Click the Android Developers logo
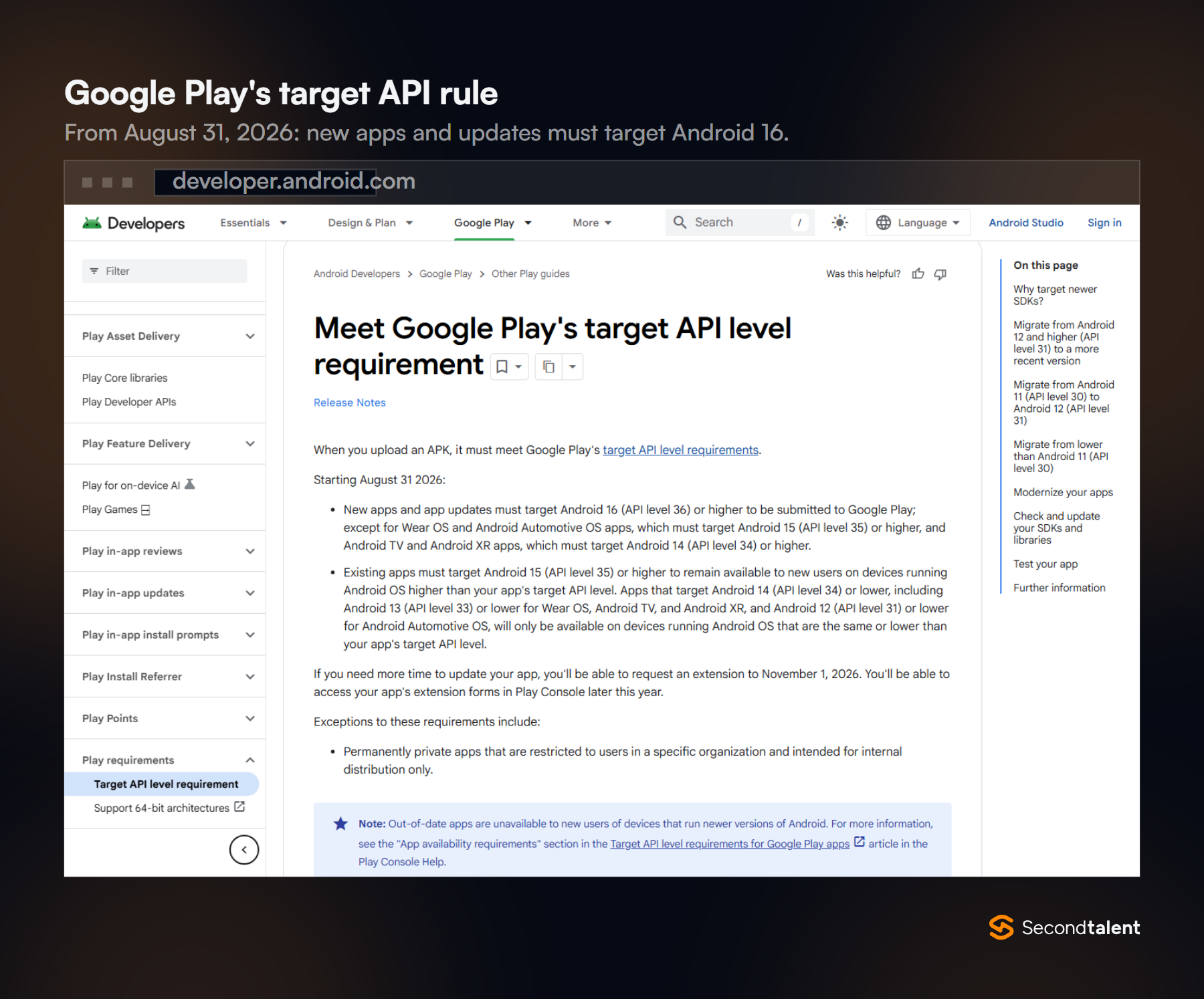 point(133,223)
